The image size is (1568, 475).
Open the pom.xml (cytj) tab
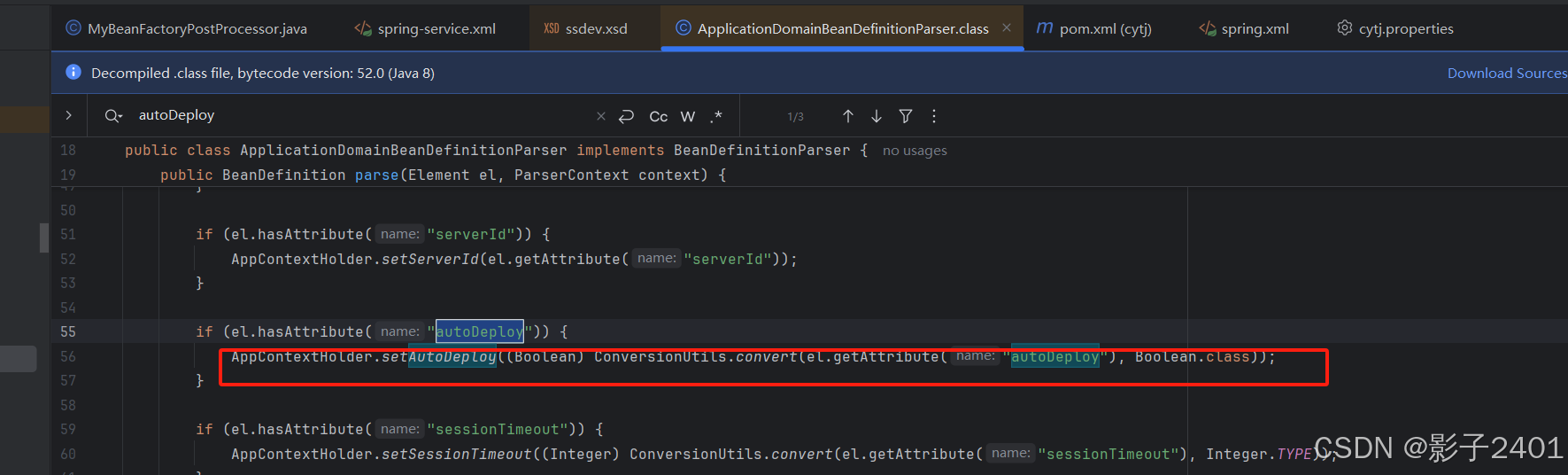tap(1093, 28)
